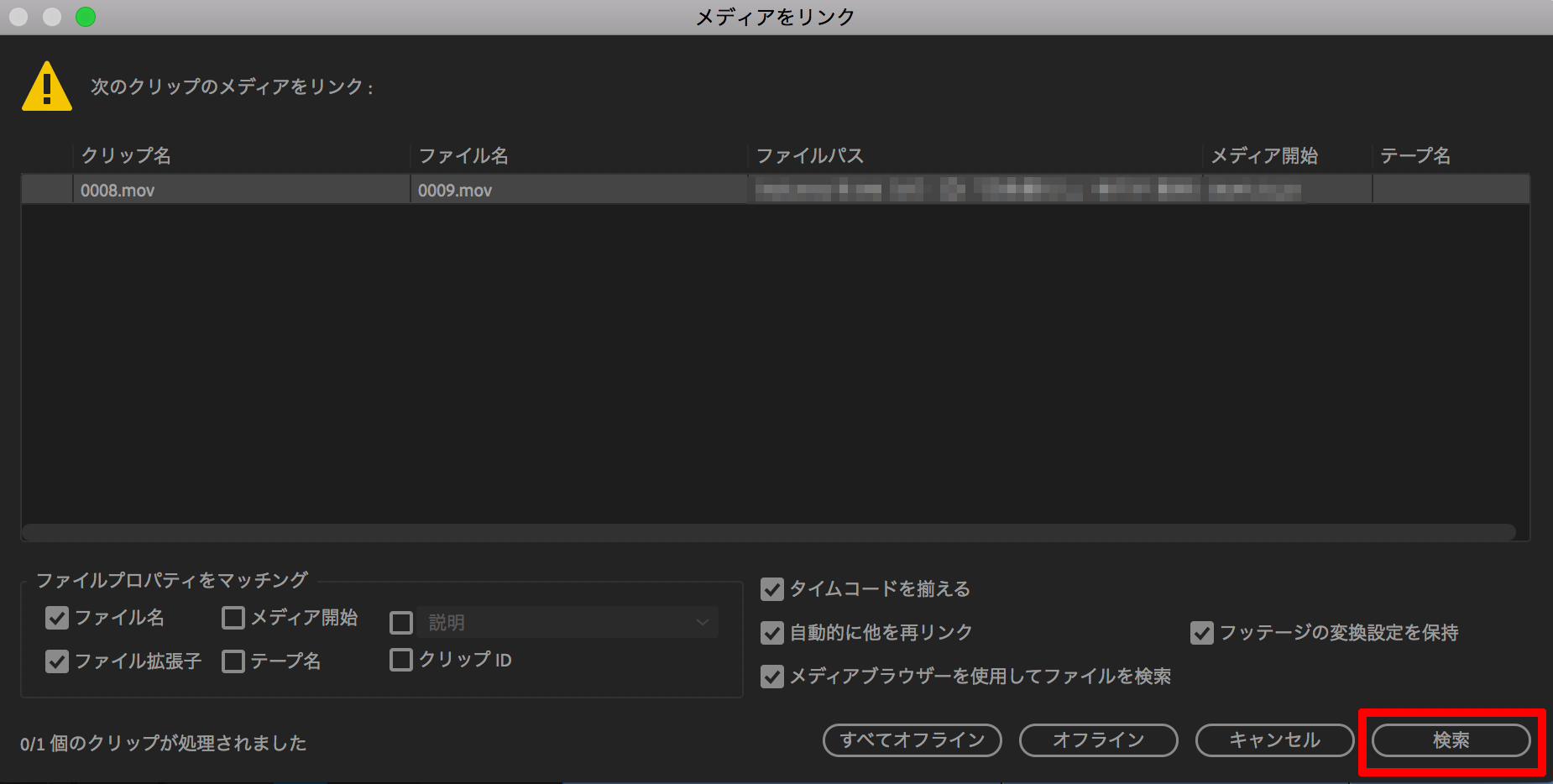Disable the タイムコードを揃える option
The height and width of the screenshot is (784, 1553).
coord(771,589)
